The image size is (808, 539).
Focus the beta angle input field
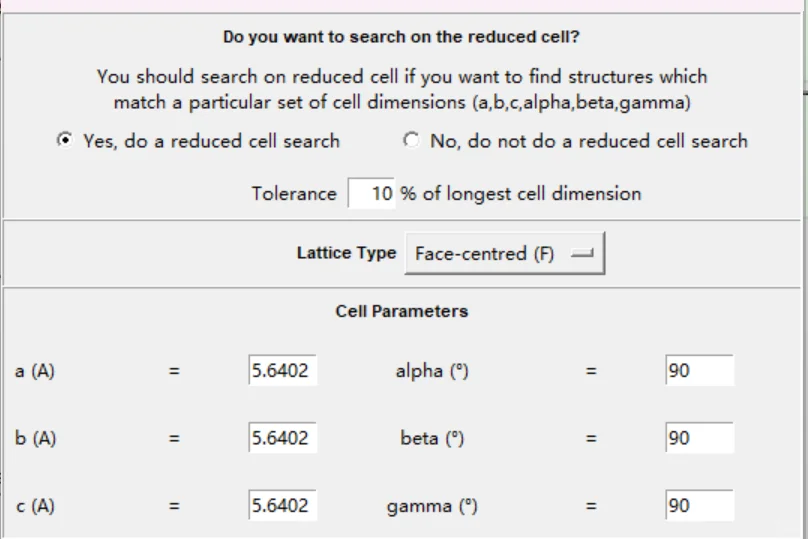[x=698, y=438]
